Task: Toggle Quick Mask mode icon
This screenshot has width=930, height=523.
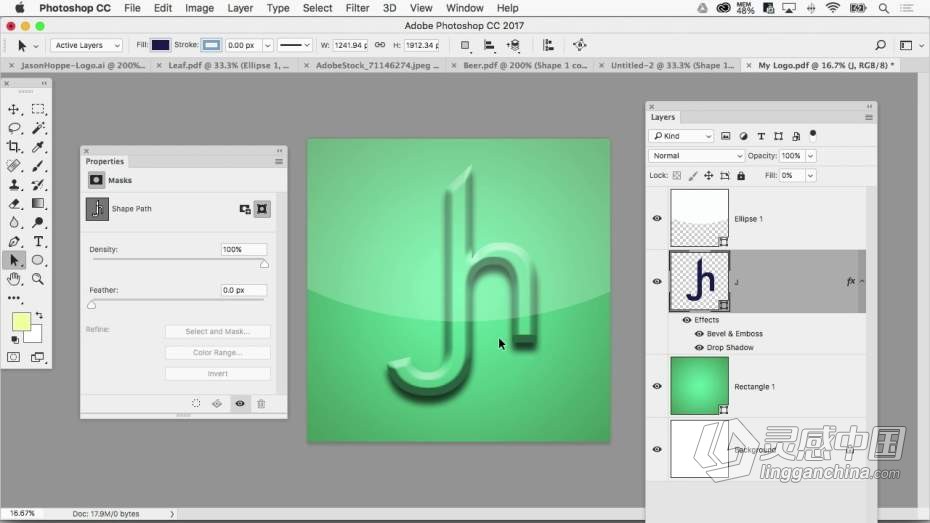Action: (14, 357)
